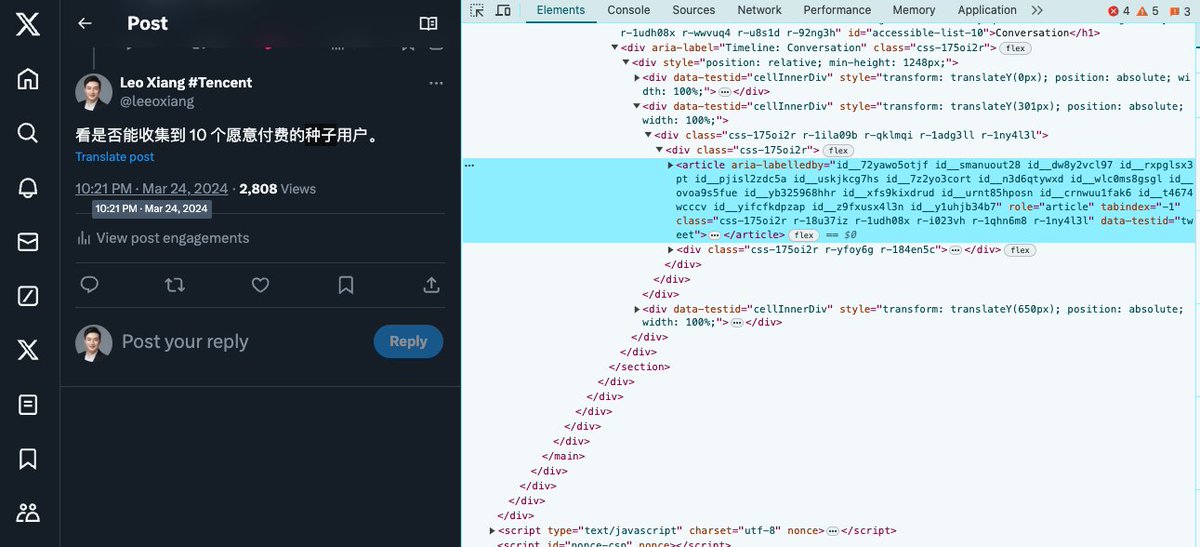Expand the highlighted article element node

click(x=671, y=164)
